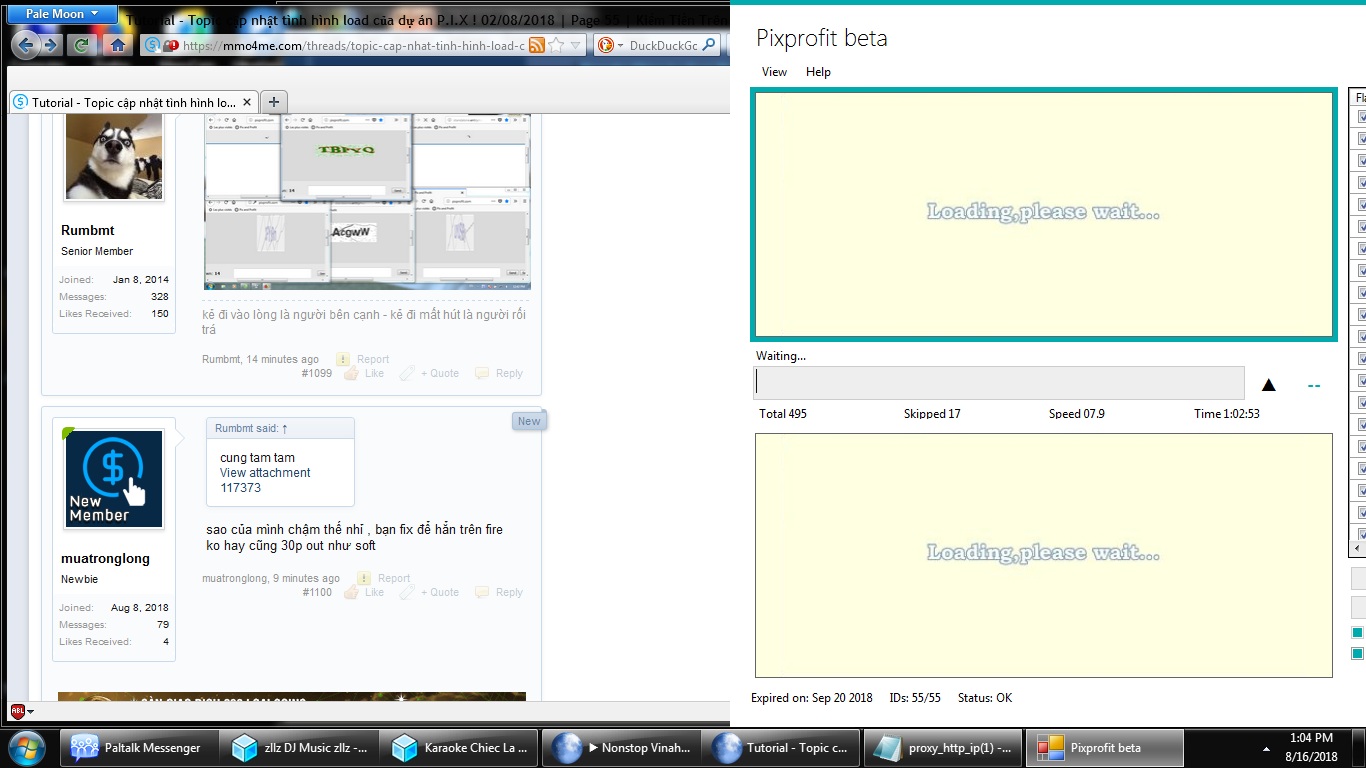Like muatronglong's post #1100

click(x=365, y=592)
